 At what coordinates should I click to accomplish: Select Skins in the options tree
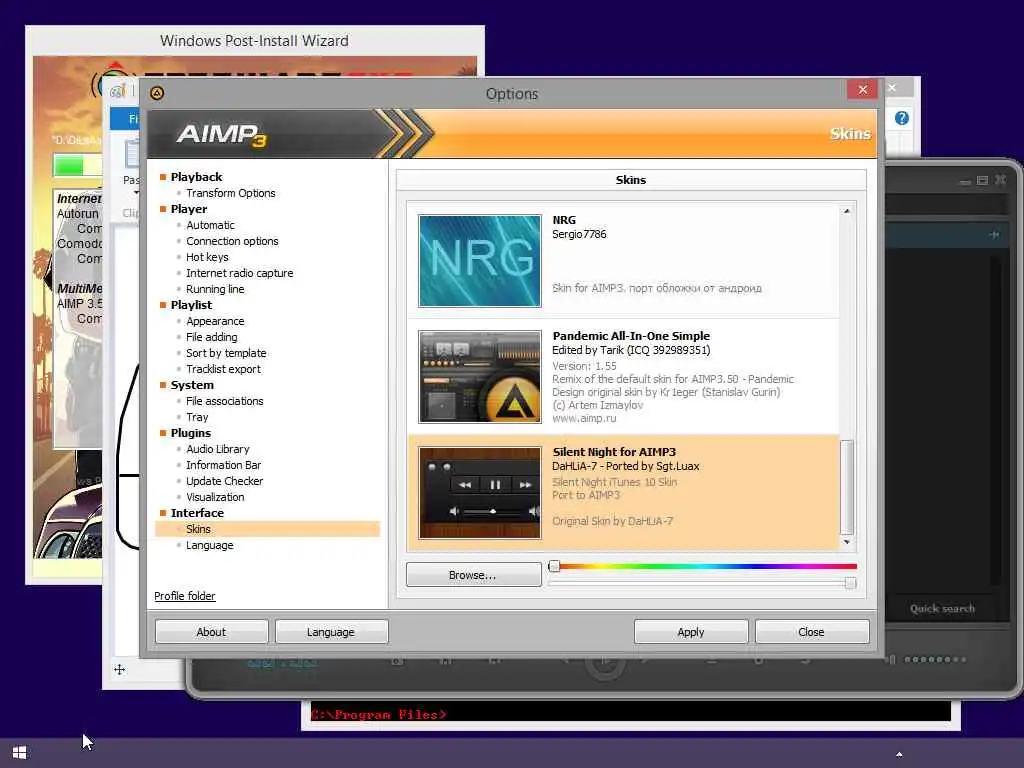point(267,529)
